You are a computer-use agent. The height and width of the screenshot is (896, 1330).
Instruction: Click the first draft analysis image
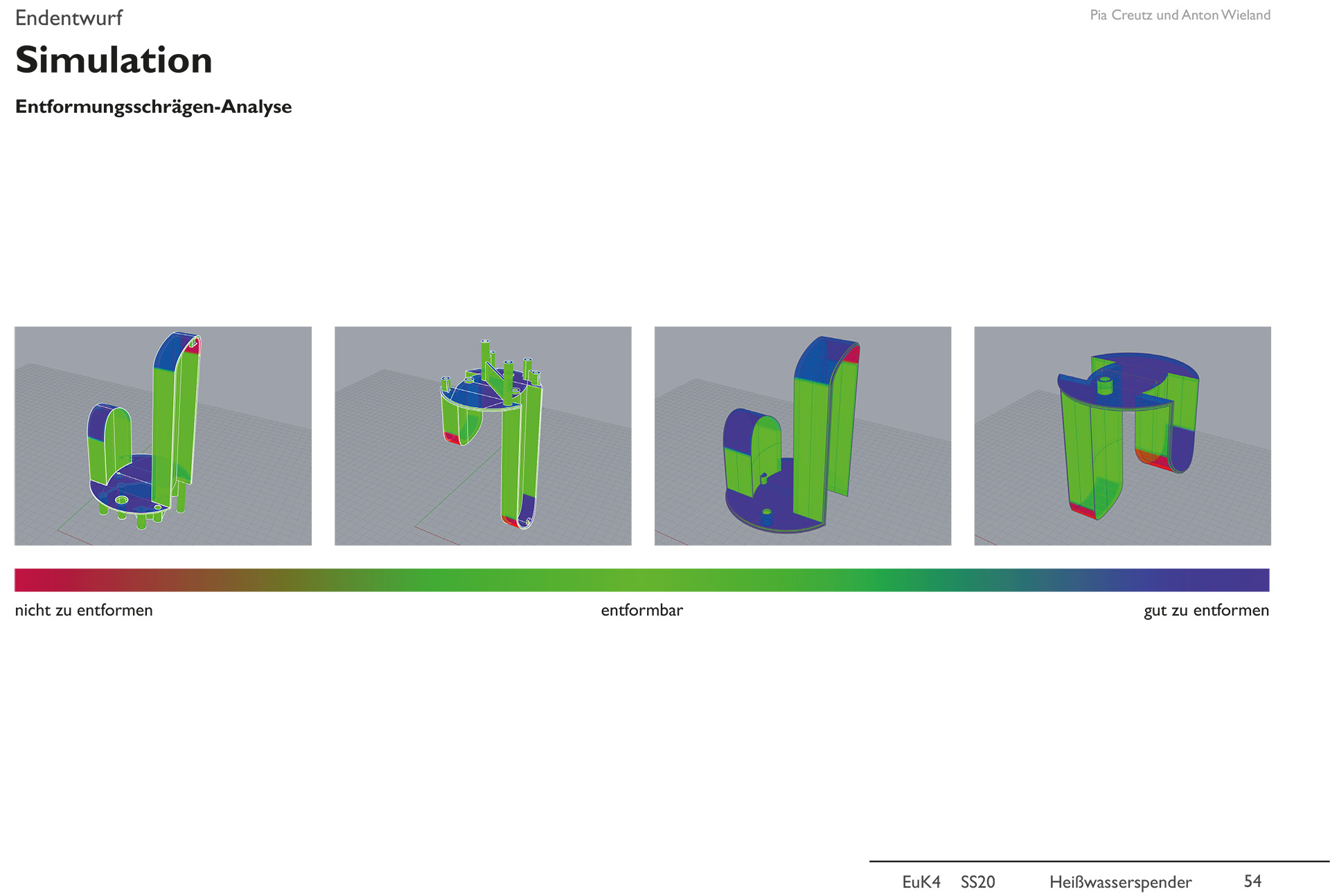[163, 436]
